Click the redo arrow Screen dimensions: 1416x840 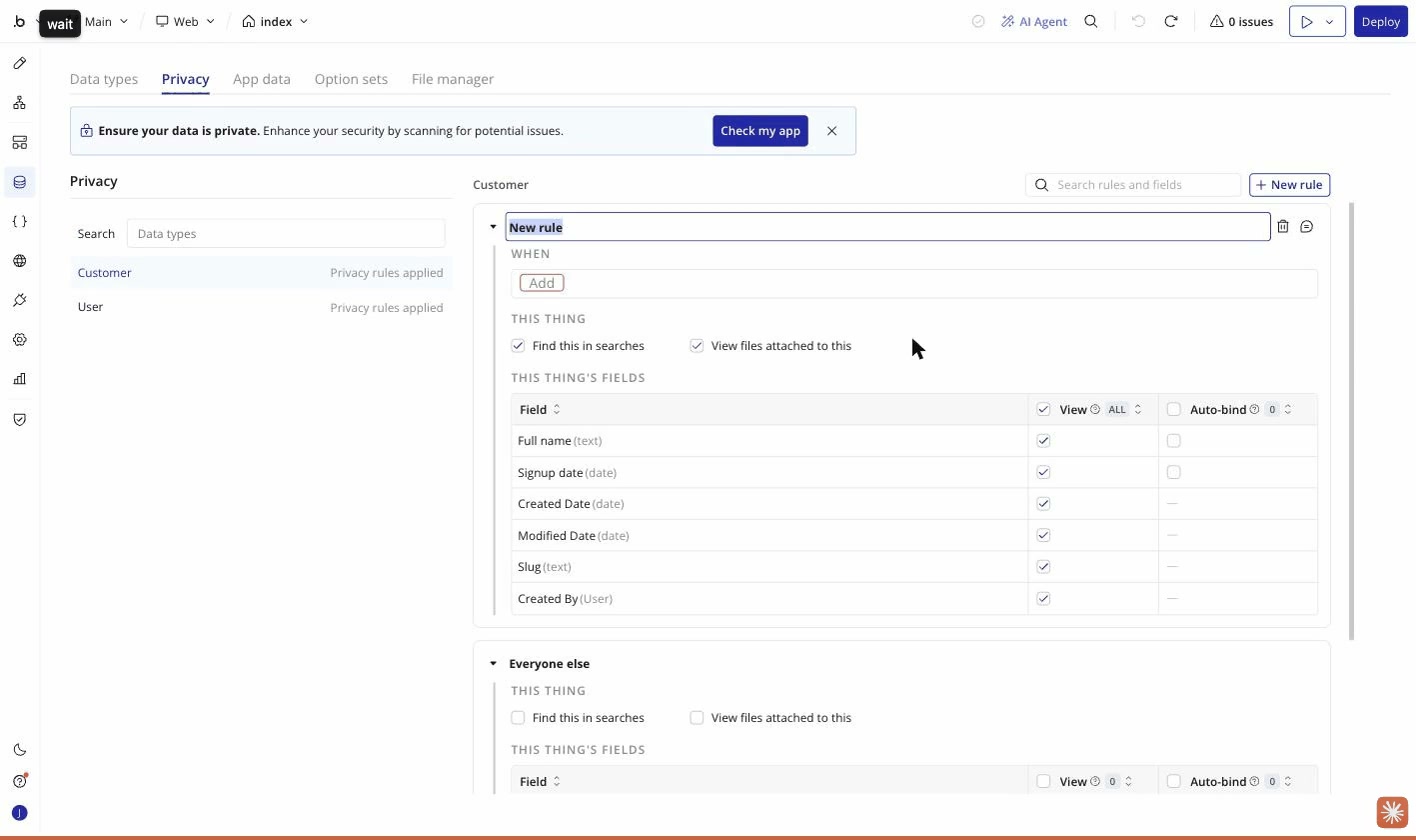pos(1171,21)
